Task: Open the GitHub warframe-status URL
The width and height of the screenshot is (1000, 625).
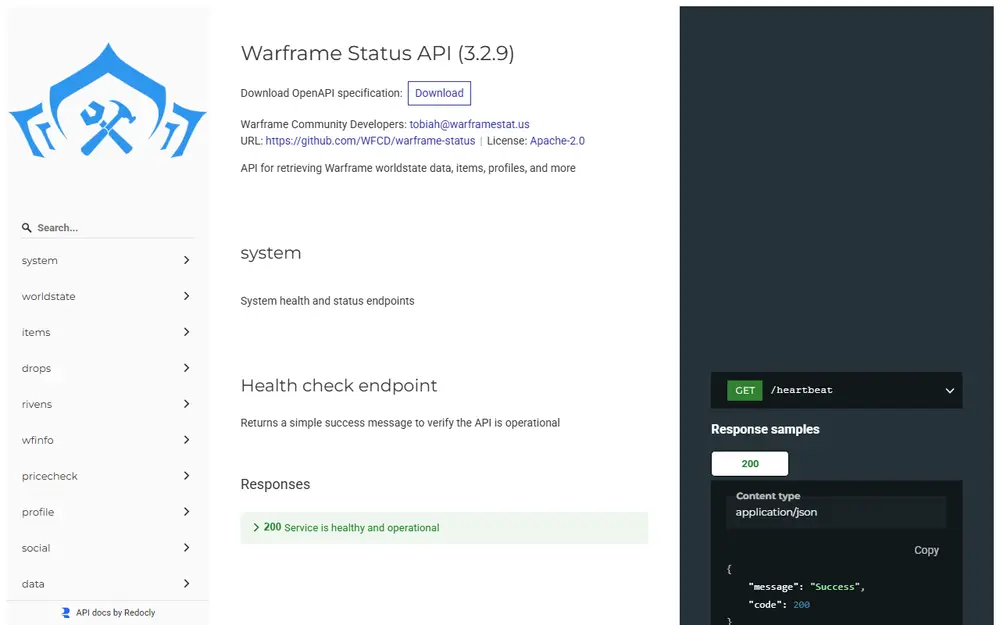Action: click(x=371, y=141)
